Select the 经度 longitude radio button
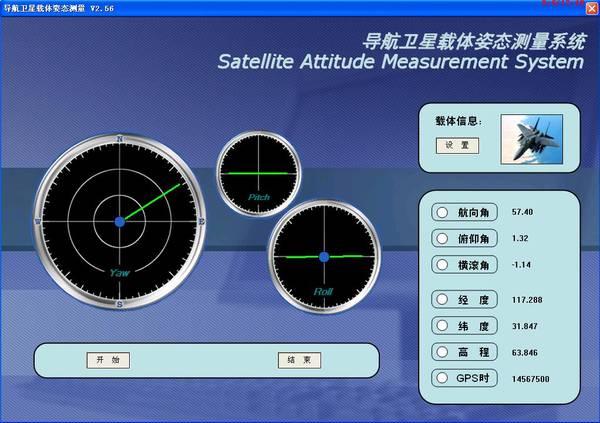The height and width of the screenshot is (423, 600). pos(442,299)
